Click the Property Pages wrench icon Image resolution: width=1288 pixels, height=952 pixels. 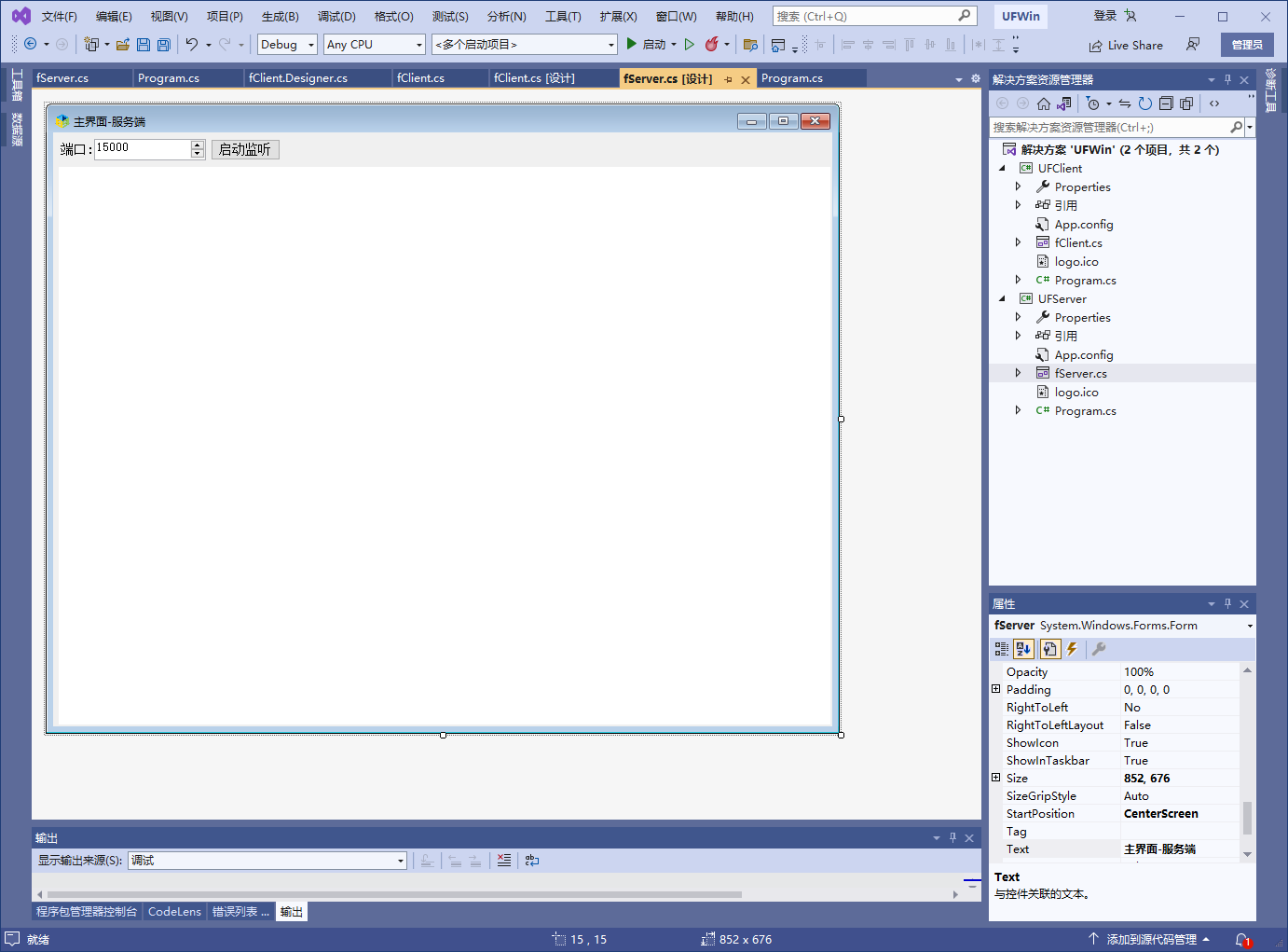pos(1099,649)
